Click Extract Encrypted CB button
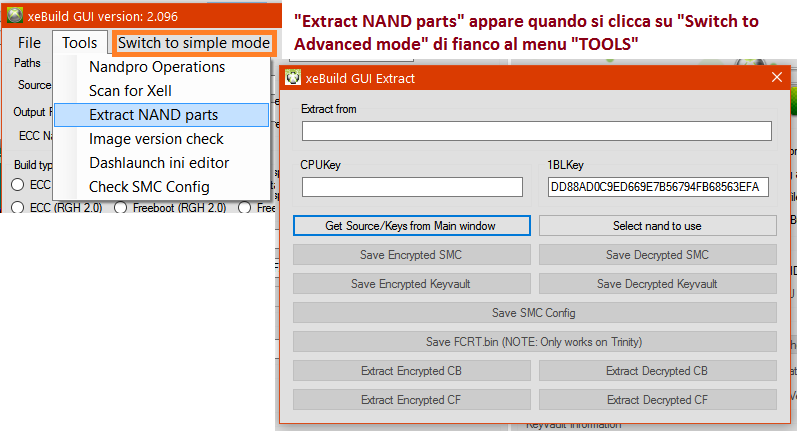Viewport: 798px width, 432px height. click(411, 370)
